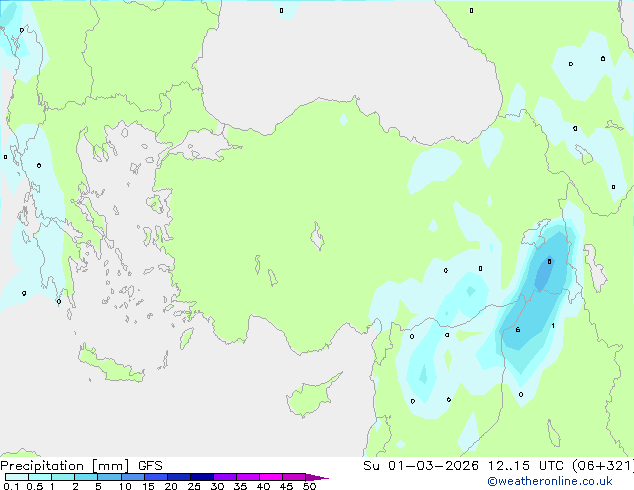Select the 1–2 mm legend swatch
The image size is (634, 490).
63,477
